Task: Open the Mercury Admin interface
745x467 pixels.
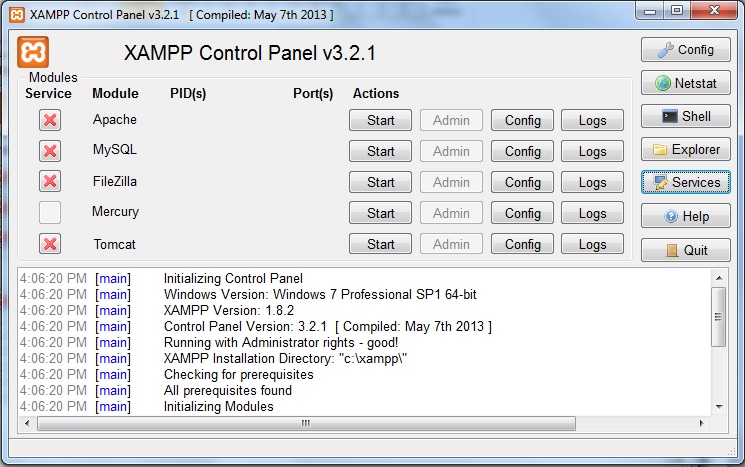Action: (451, 213)
